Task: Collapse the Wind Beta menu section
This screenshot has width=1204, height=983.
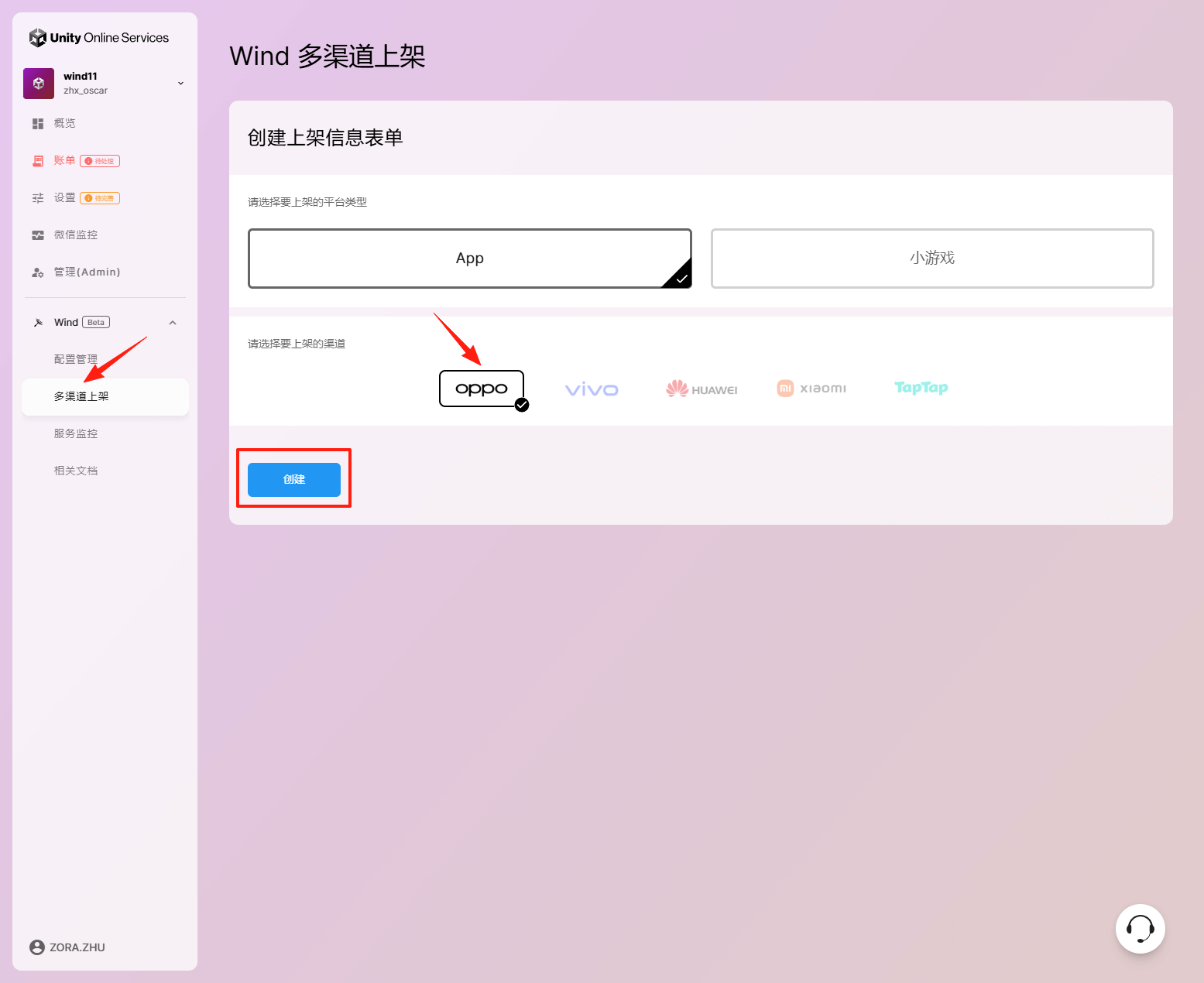Action: (x=173, y=323)
